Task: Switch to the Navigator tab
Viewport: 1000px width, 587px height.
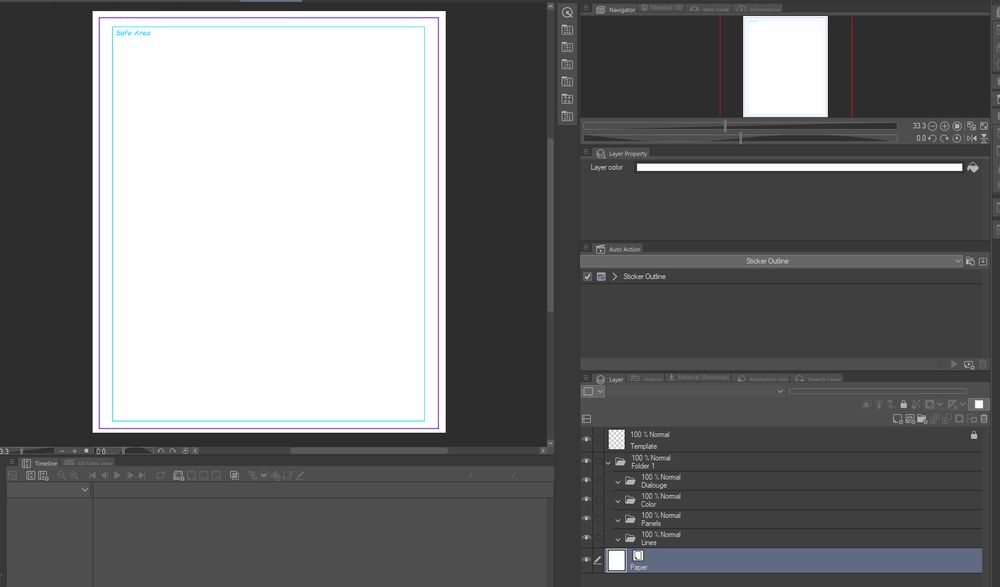Action: pyautogui.click(x=615, y=10)
